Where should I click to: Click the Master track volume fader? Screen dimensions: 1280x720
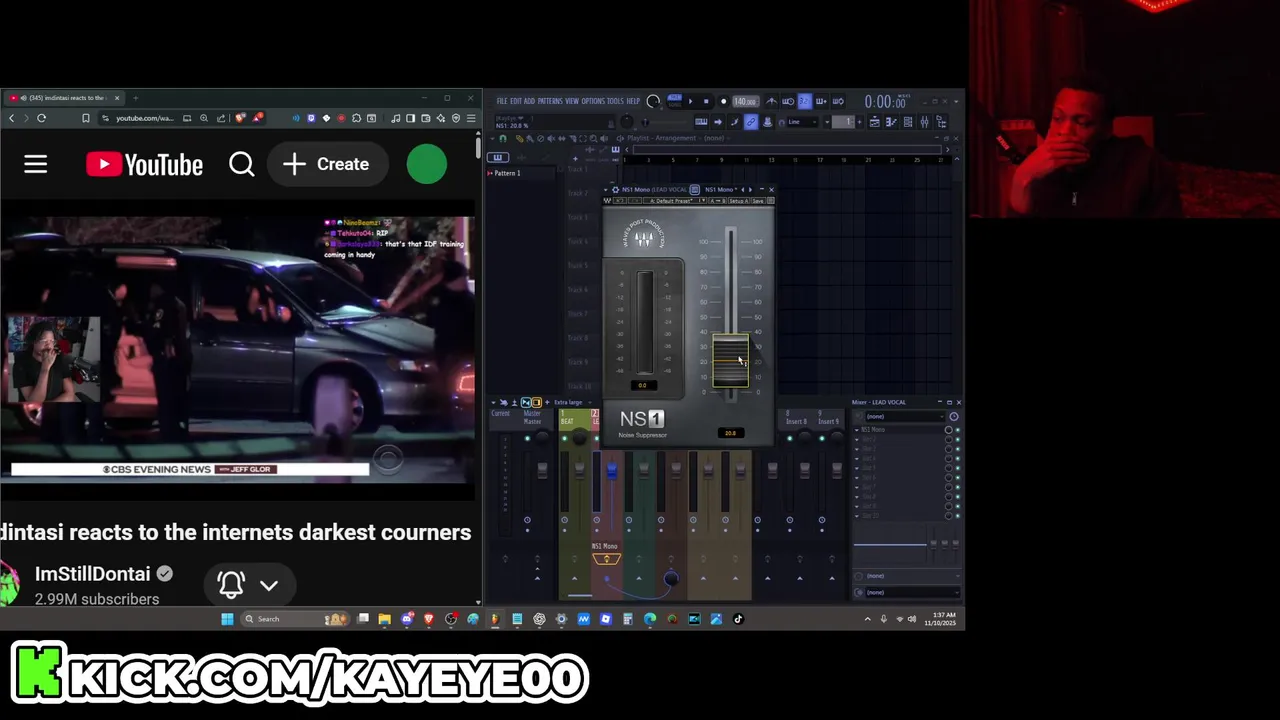tap(542, 470)
